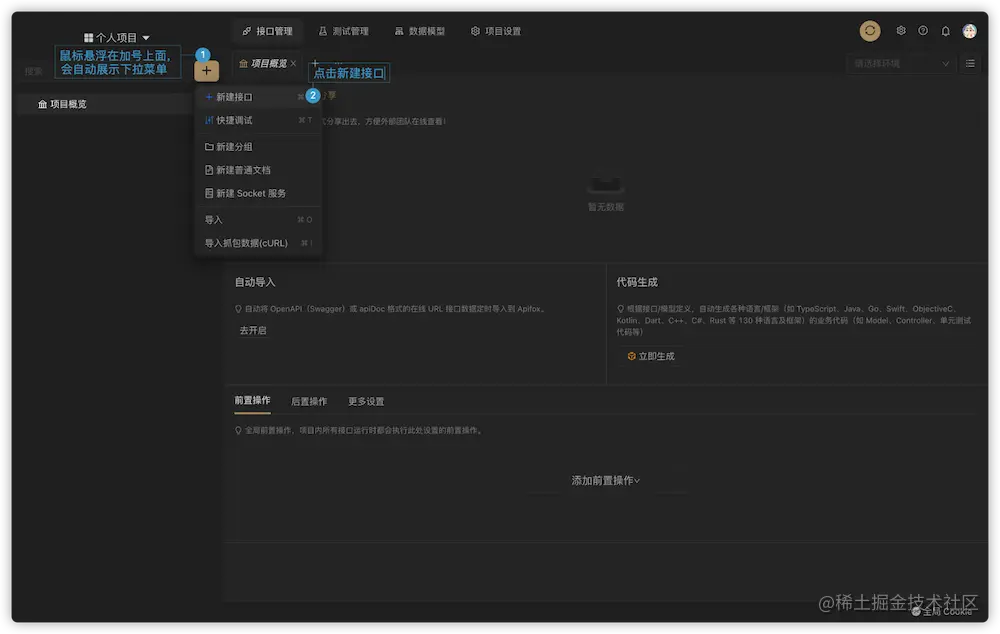Open the 数据模型 section

point(421,31)
